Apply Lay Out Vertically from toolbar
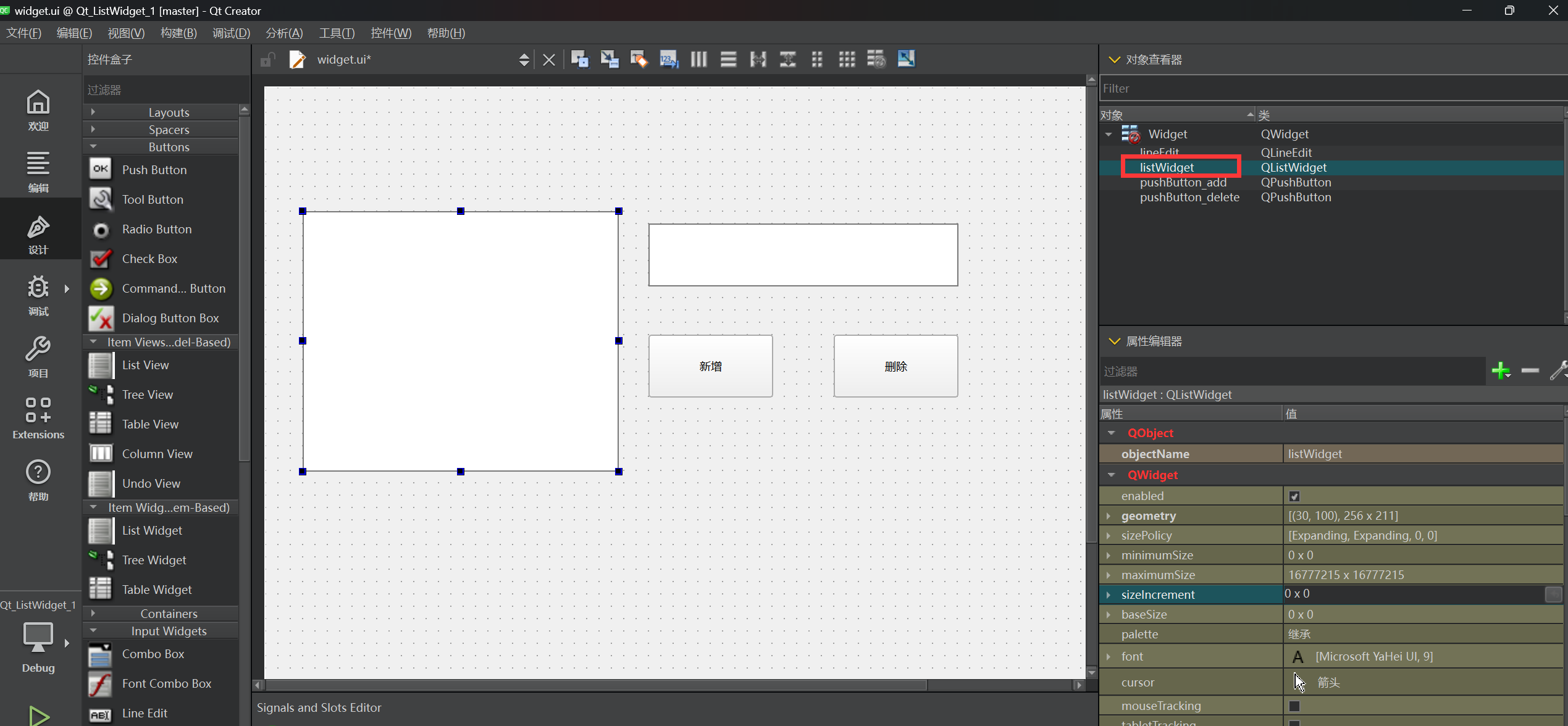Image resolution: width=1568 pixels, height=726 pixels. (728, 59)
